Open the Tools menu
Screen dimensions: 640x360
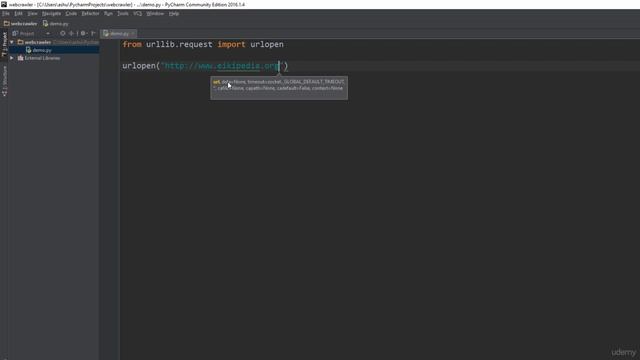[123, 13]
